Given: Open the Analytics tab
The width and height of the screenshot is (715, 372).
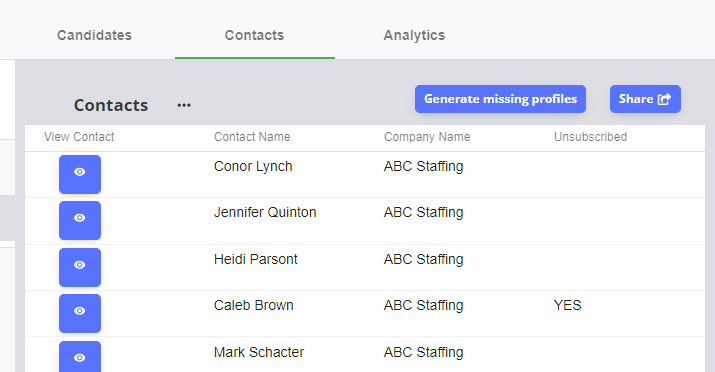Looking at the screenshot, I should (x=414, y=35).
